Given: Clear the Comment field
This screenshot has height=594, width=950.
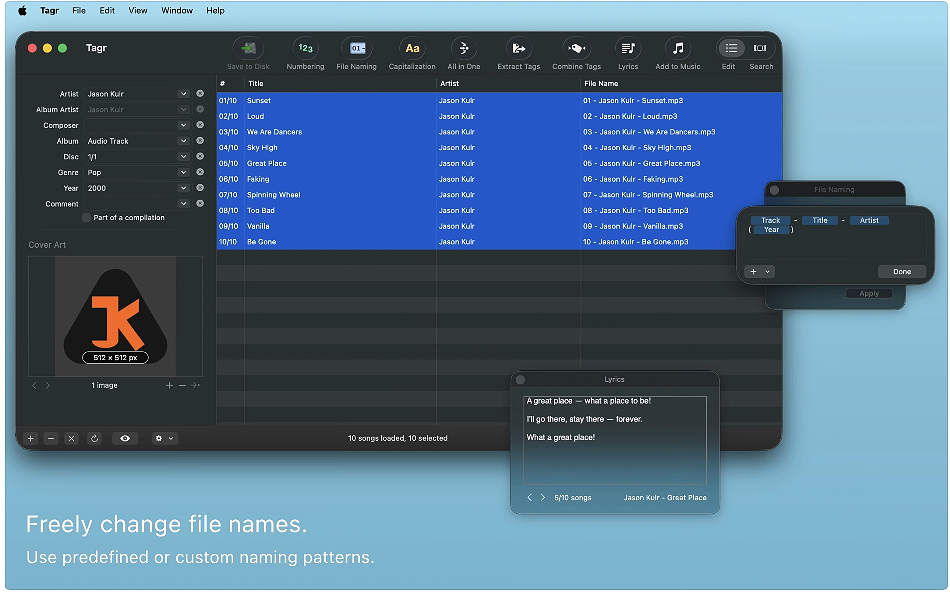Looking at the screenshot, I should tap(200, 204).
